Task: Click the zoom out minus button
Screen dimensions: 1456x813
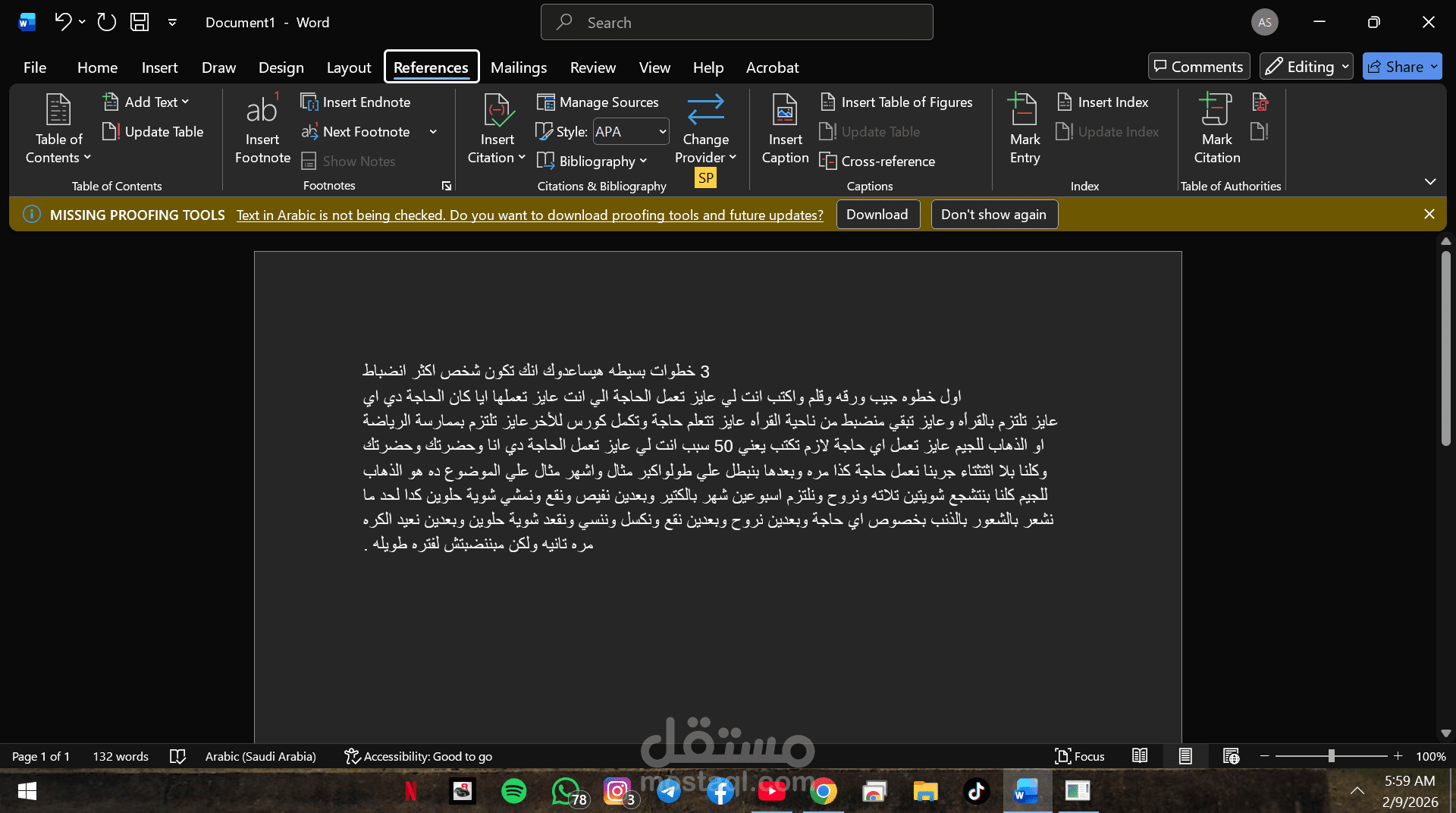Action: coord(1264,756)
